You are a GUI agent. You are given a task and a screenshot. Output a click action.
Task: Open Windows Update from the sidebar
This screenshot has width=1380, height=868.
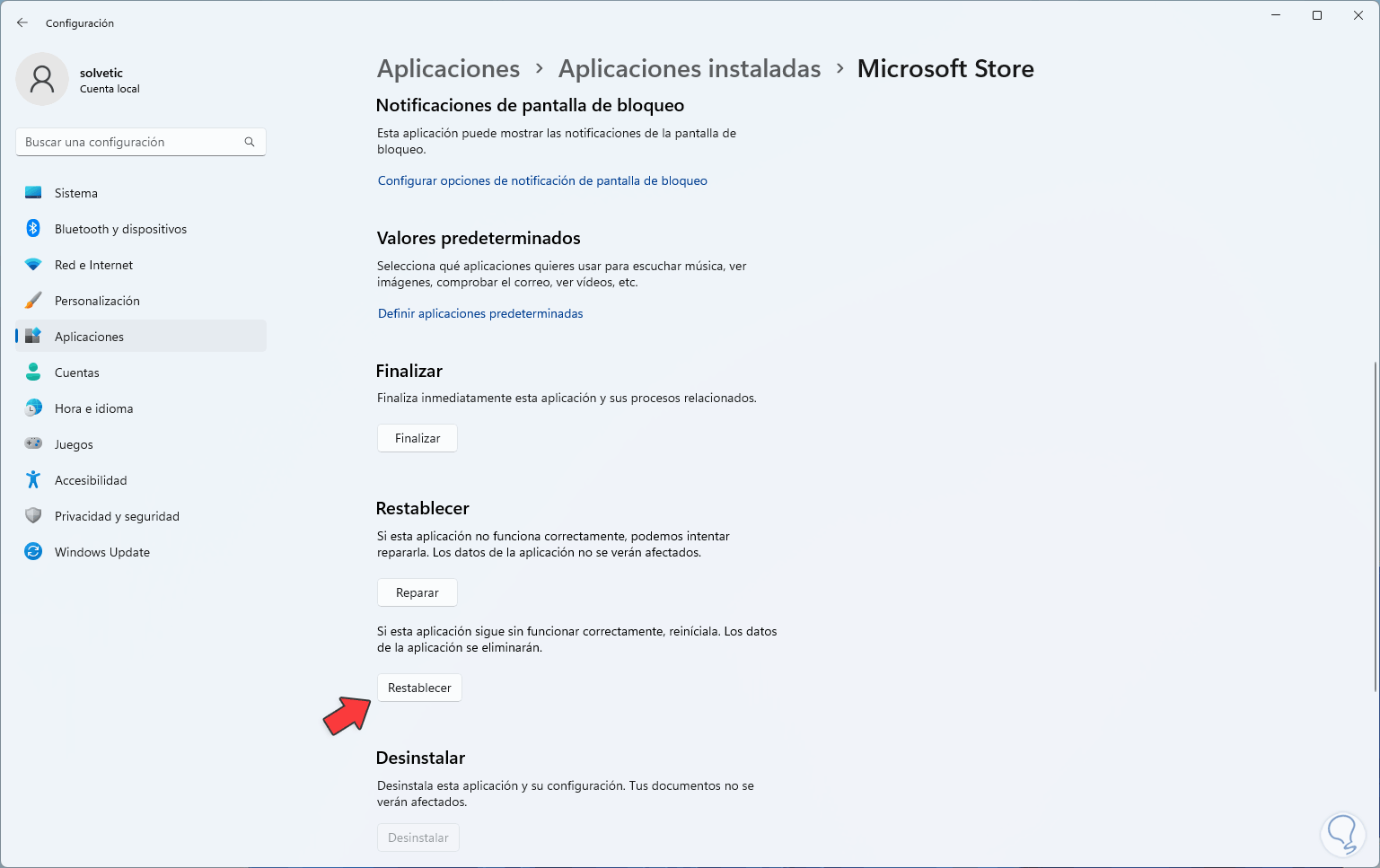(101, 551)
